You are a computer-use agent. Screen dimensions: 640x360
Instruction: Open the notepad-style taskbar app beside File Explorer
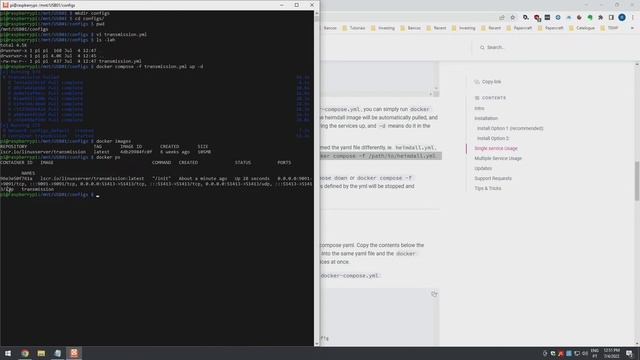(x=58, y=353)
